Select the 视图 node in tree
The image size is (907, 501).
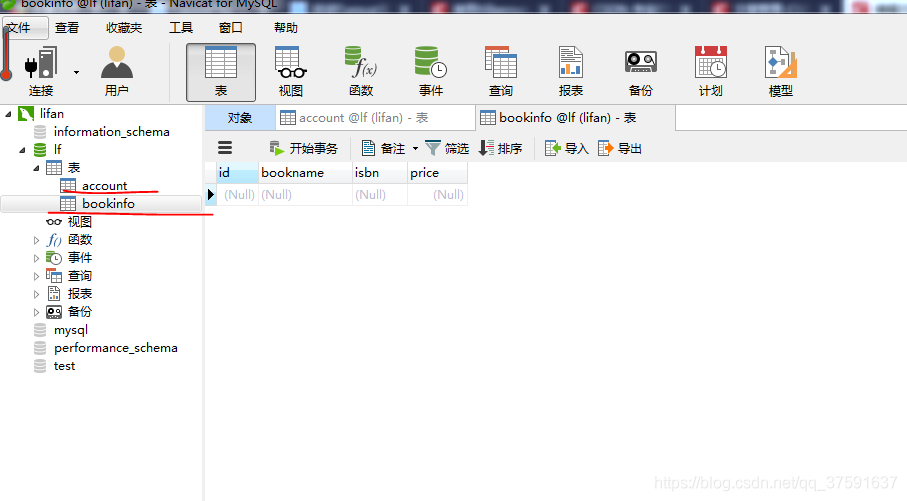click(79, 222)
